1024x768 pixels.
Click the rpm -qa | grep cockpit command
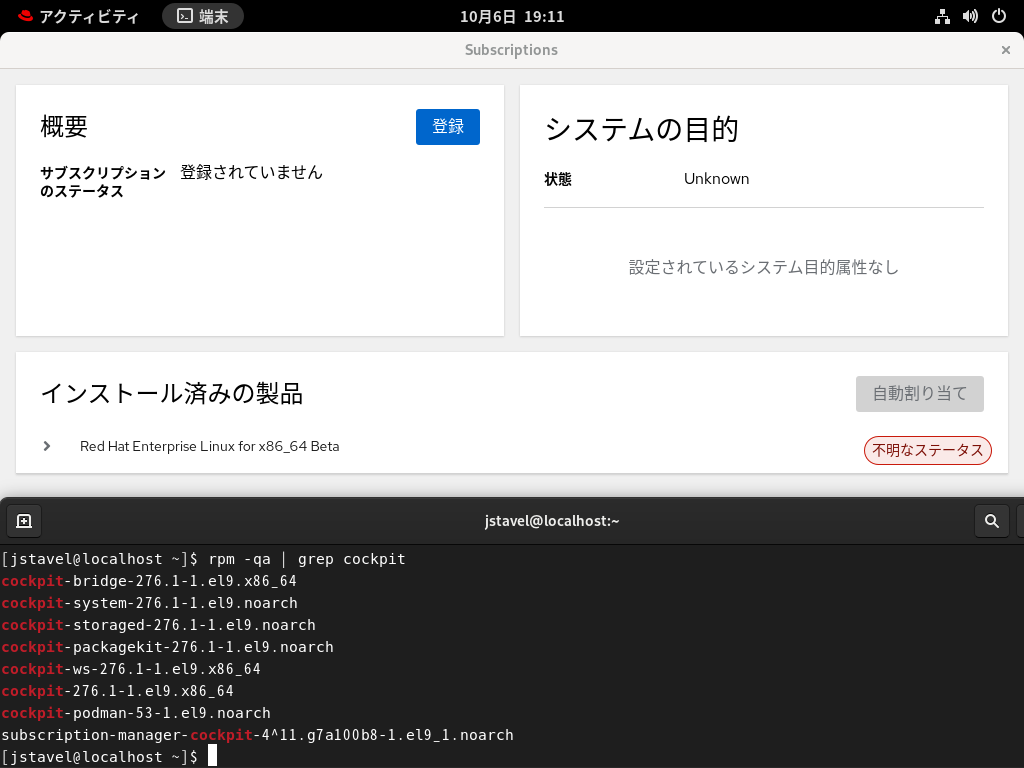[x=307, y=559]
